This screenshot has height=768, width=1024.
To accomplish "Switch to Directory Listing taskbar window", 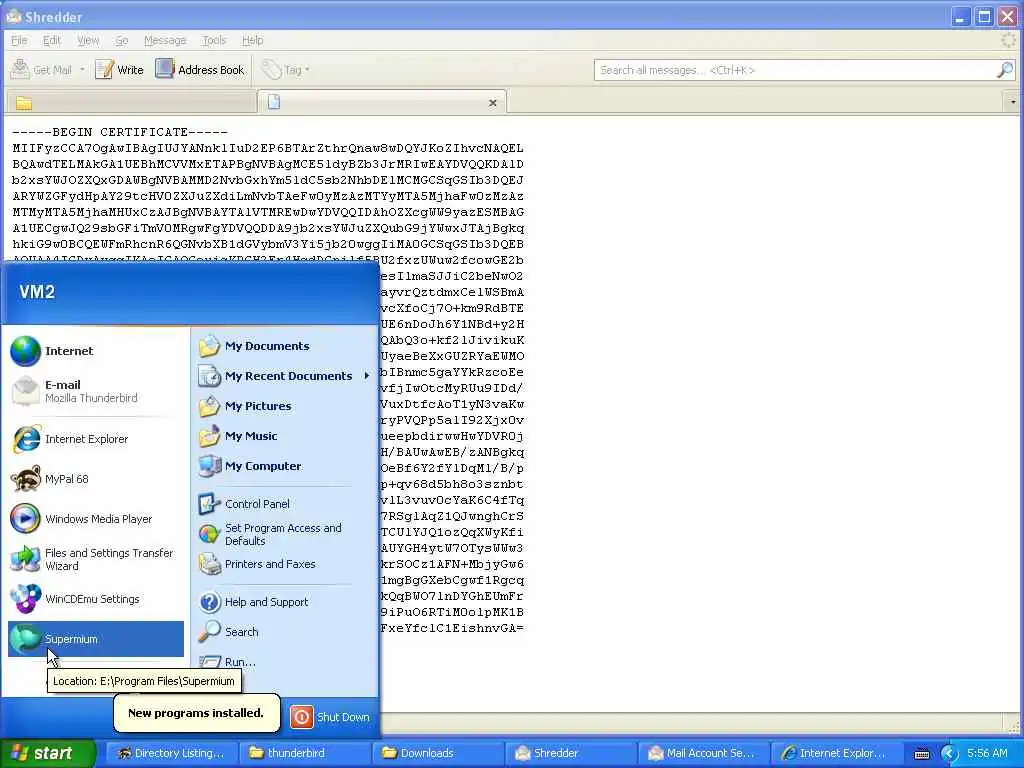I will (171, 753).
